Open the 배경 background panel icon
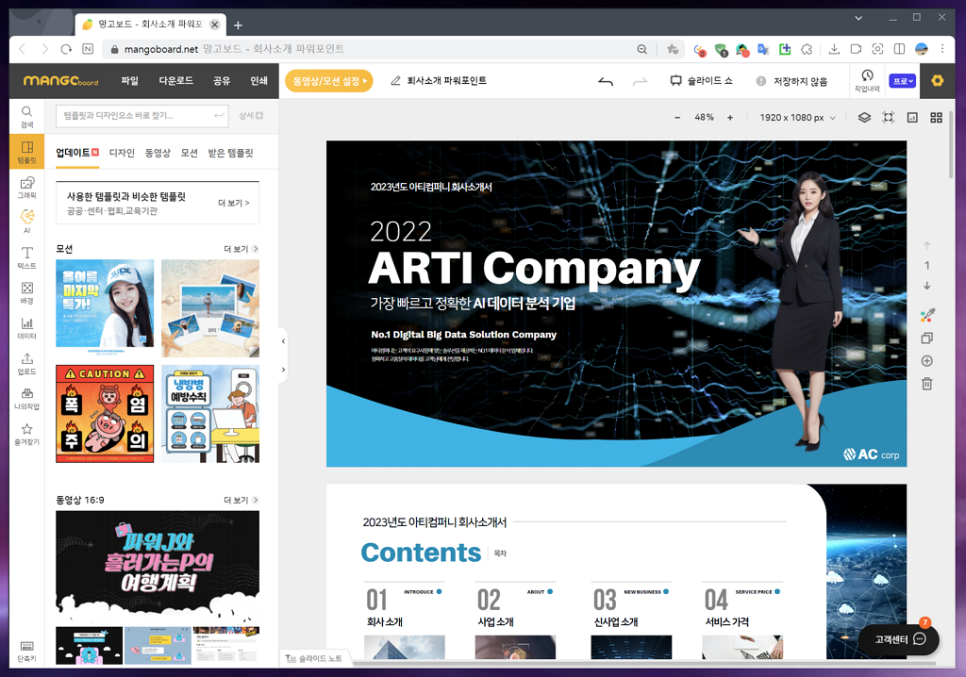The height and width of the screenshot is (677, 966). pyautogui.click(x=26, y=293)
